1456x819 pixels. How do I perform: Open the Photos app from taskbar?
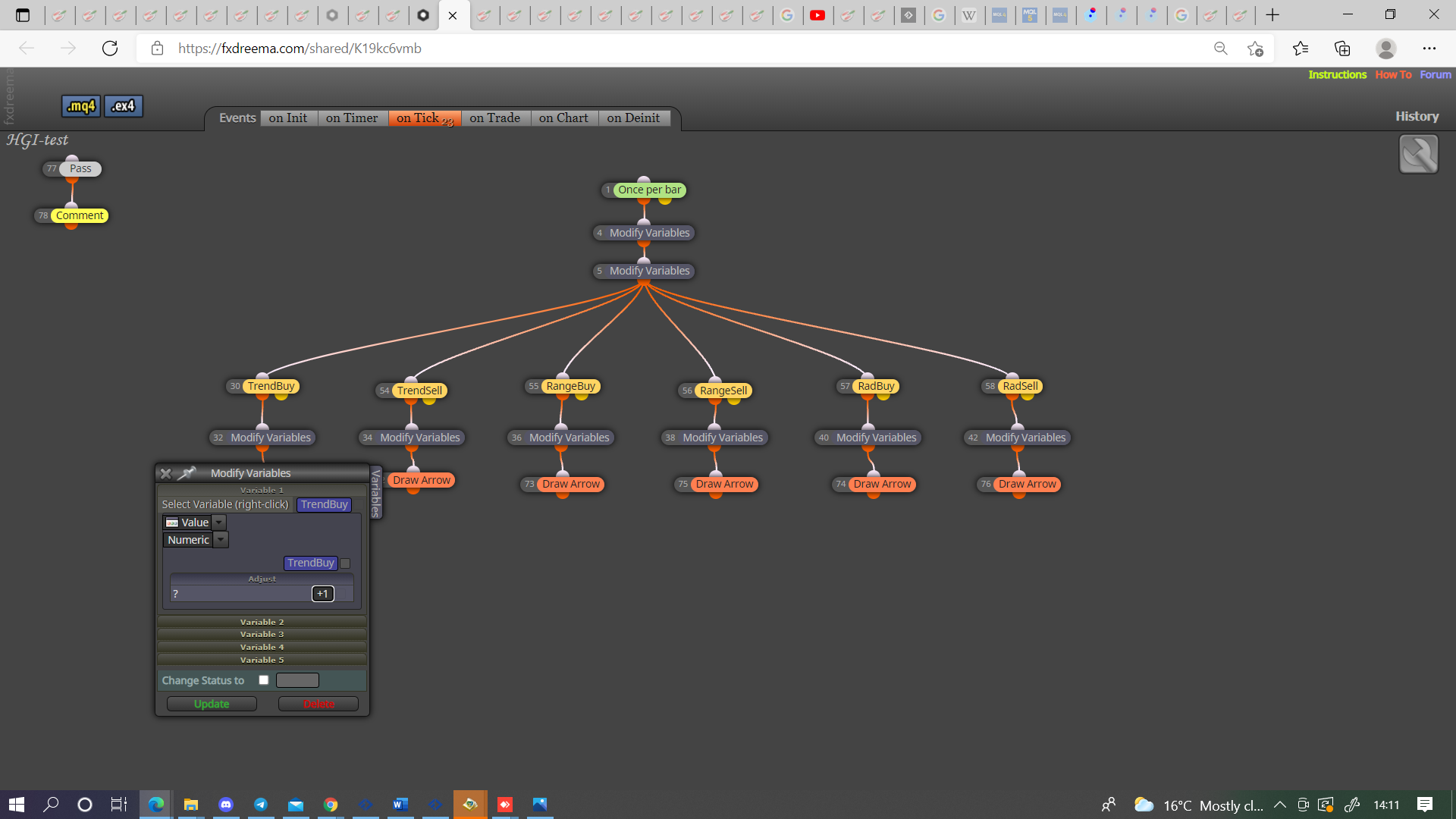point(540,805)
